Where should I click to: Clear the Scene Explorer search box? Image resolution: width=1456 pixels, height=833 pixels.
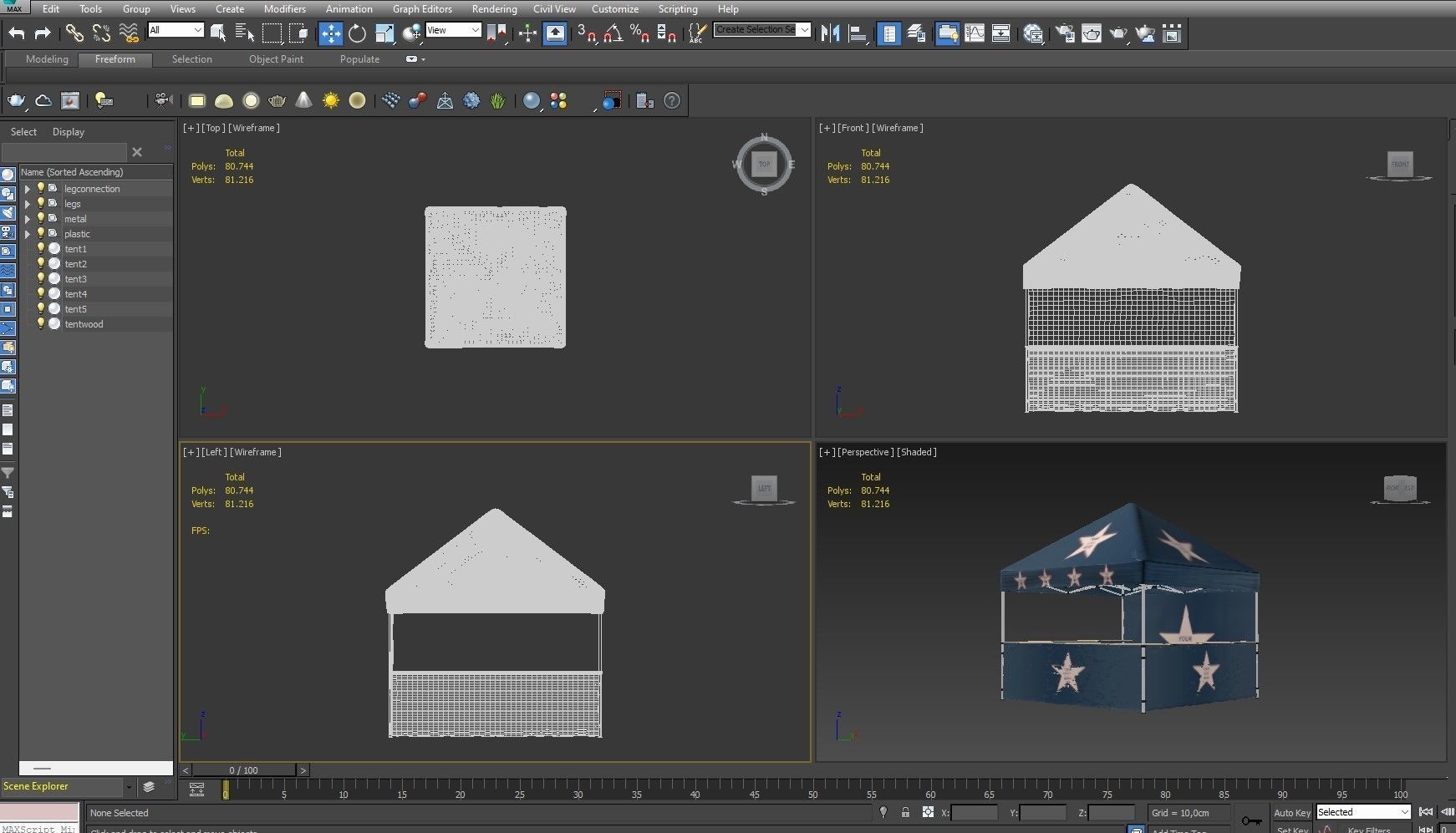point(137,152)
